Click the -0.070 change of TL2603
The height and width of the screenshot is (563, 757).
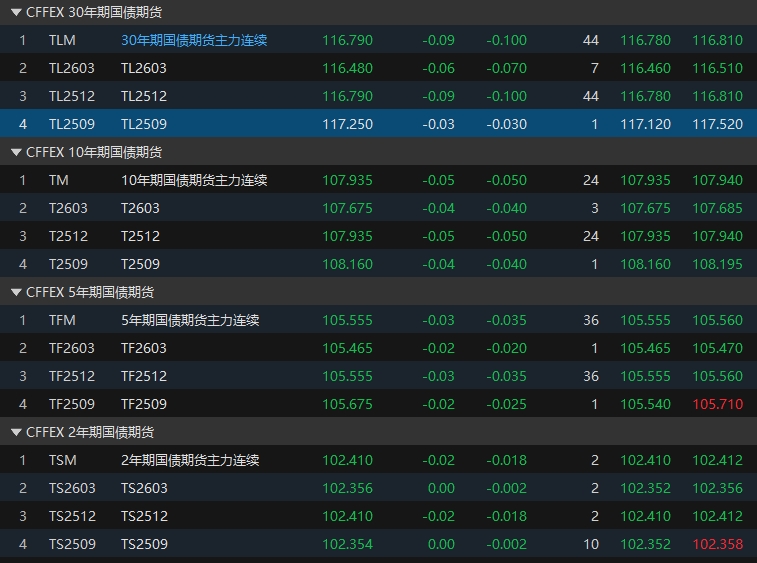[506, 68]
